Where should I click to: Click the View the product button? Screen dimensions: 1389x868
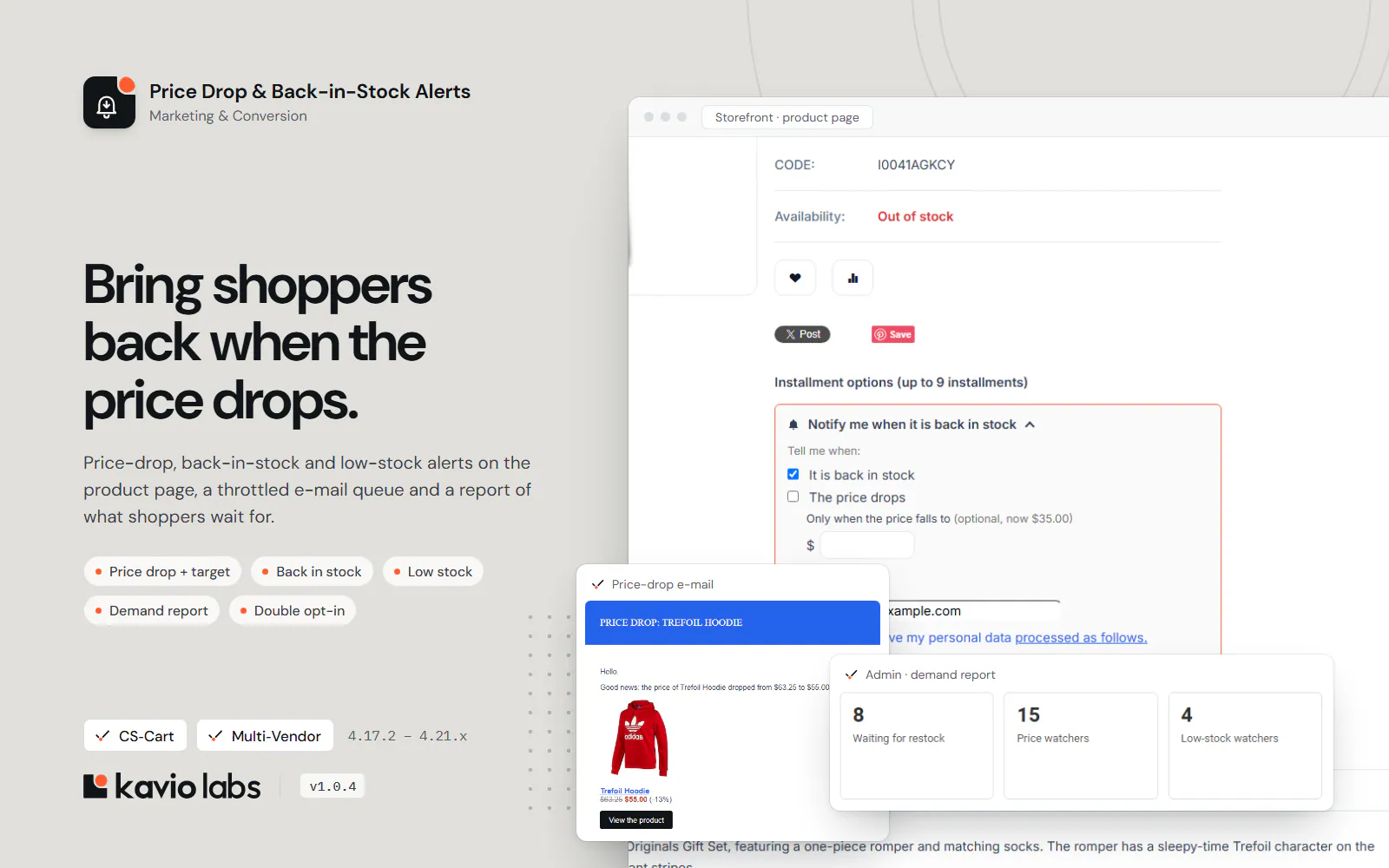point(636,820)
